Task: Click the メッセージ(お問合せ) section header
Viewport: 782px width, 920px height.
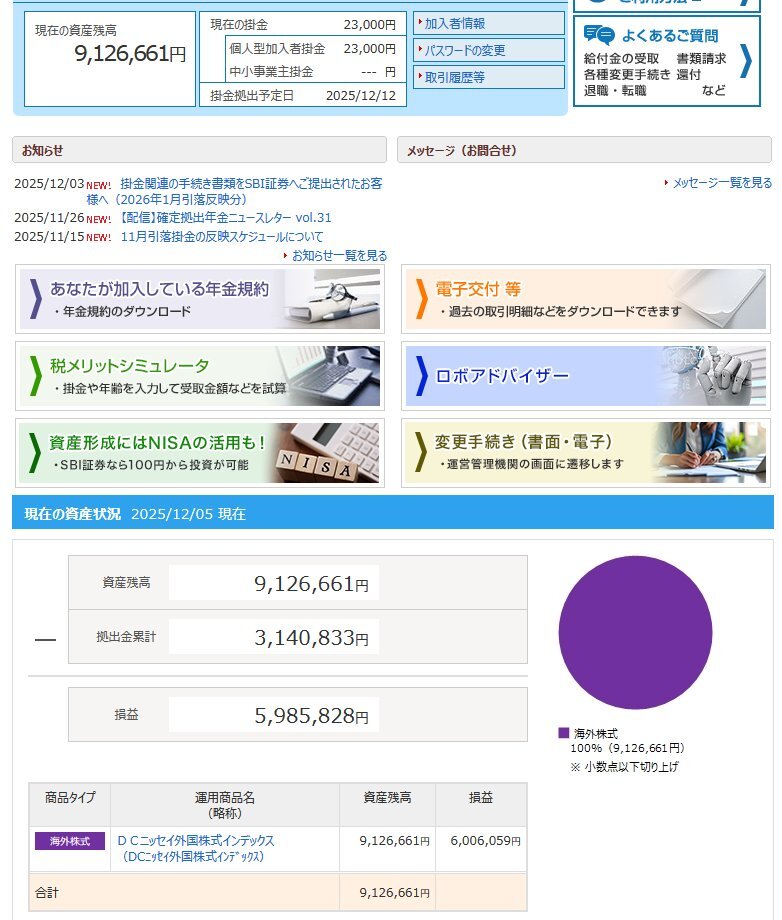Action: click(584, 150)
